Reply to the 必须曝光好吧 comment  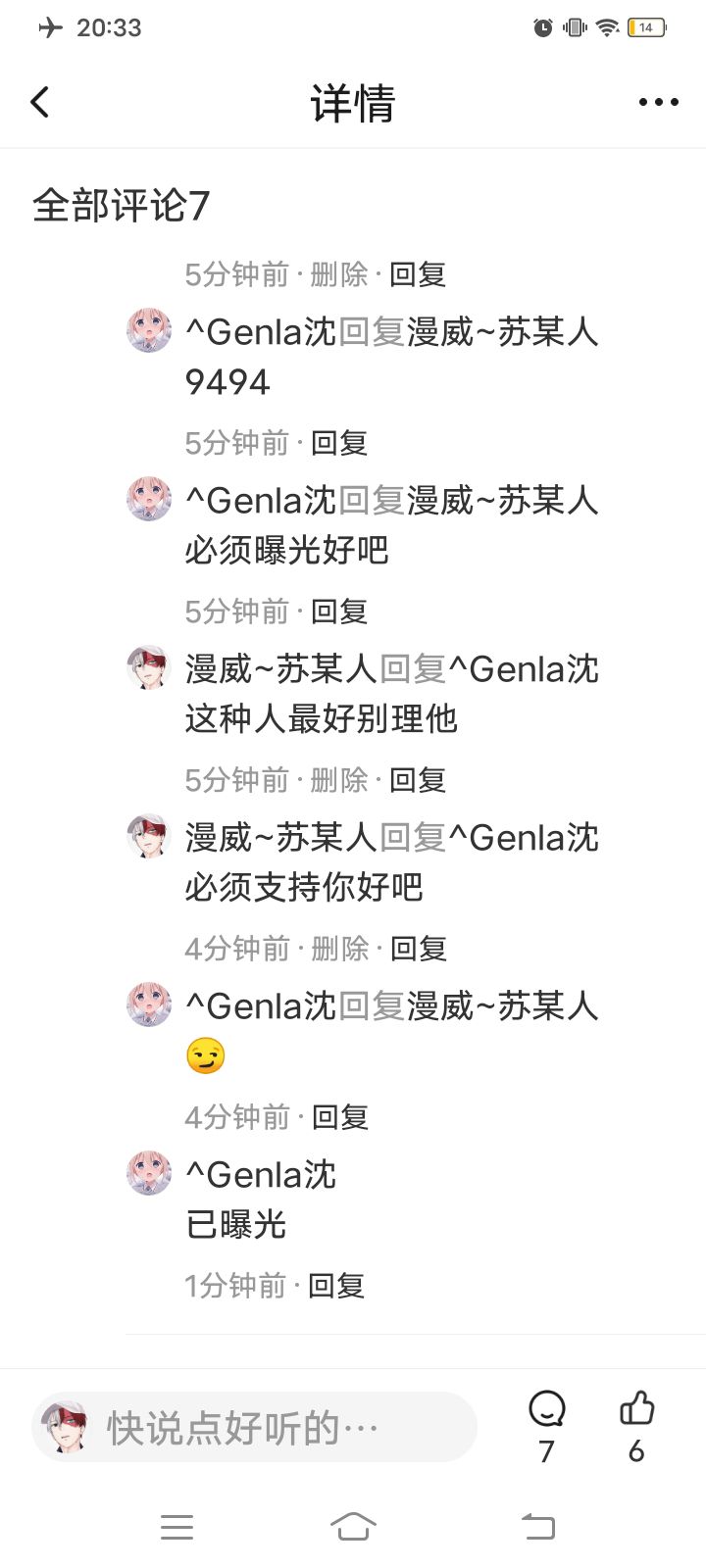[339, 612]
